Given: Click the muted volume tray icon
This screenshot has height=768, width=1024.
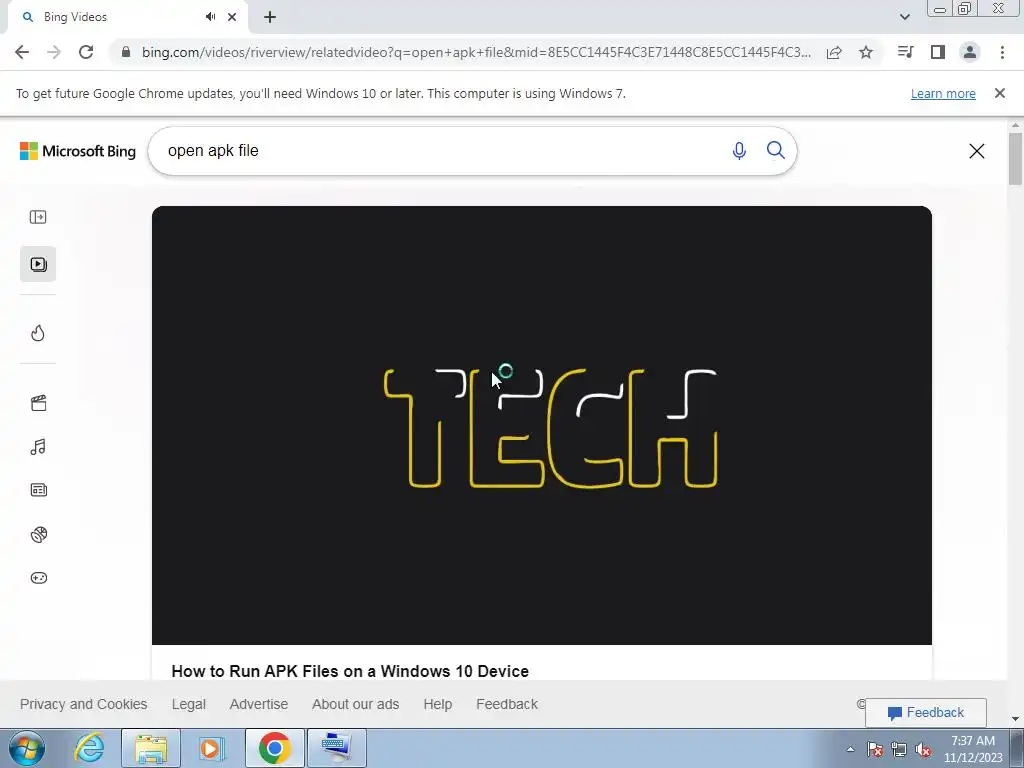Looking at the screenshot, I should pyautogui.click(x=923, y=749).
